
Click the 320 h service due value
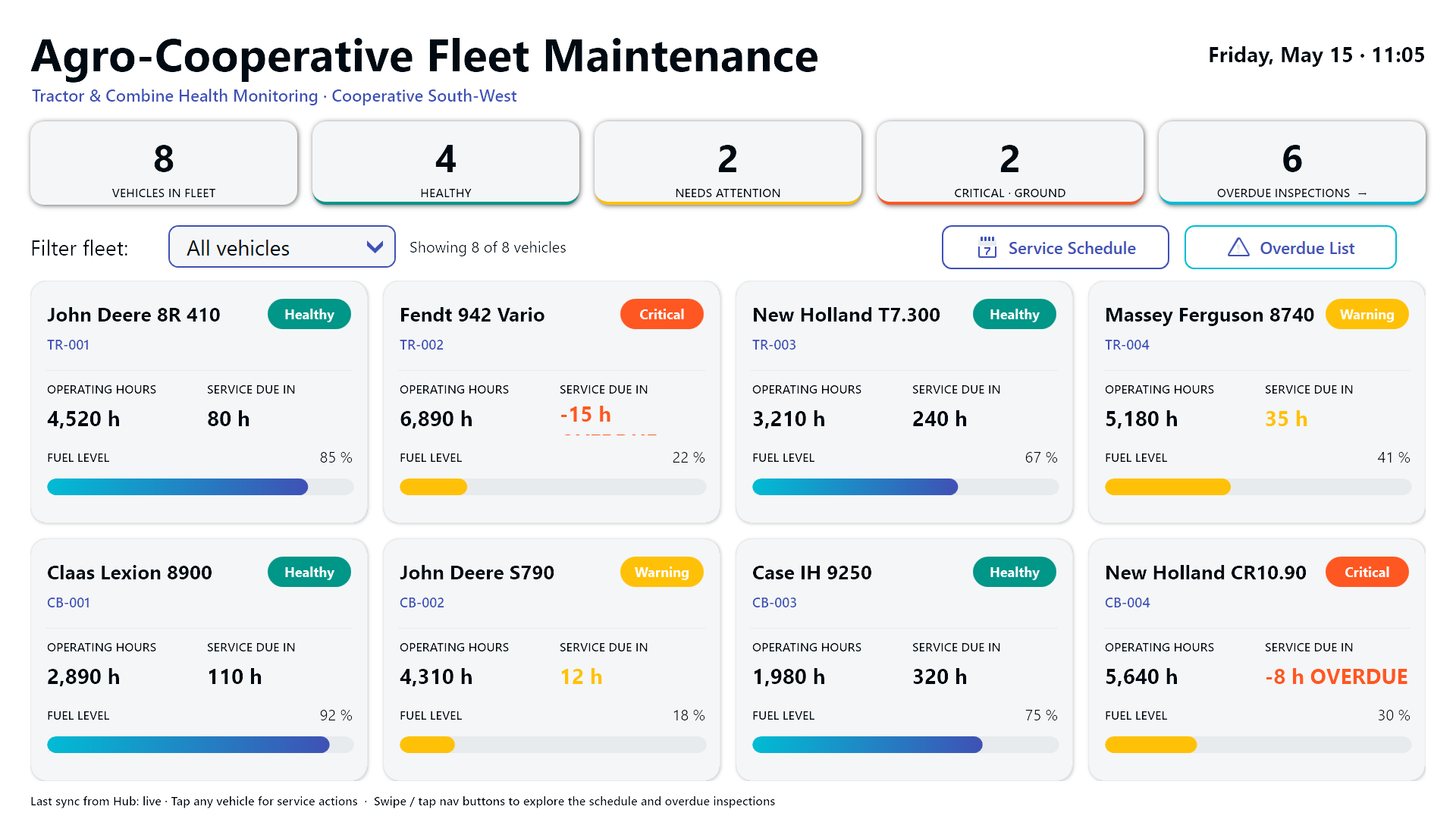[940, 677]
